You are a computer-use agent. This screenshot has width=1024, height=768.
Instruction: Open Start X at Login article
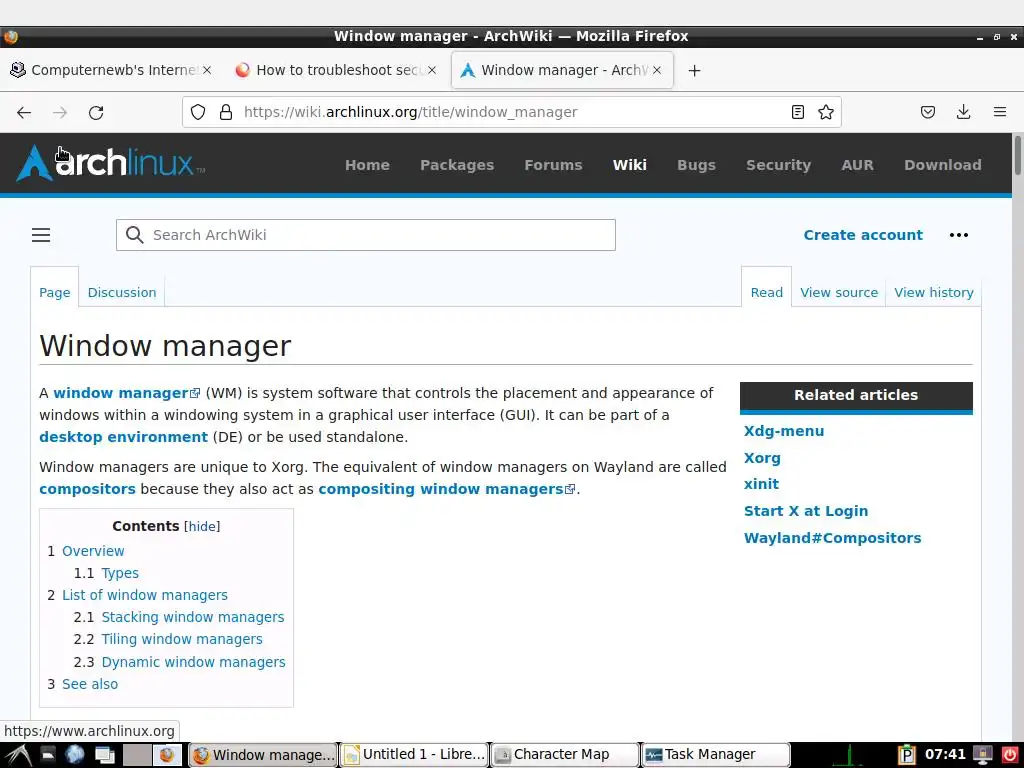[x=806, y=511]
